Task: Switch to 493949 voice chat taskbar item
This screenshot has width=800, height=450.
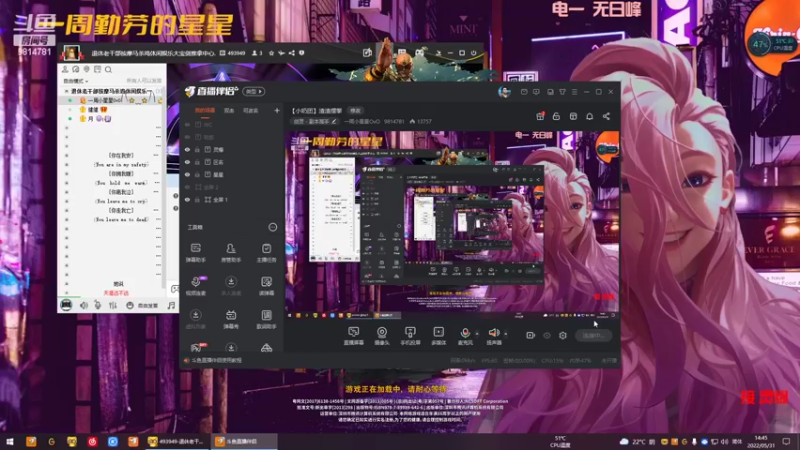Action: tap(178, 441)
